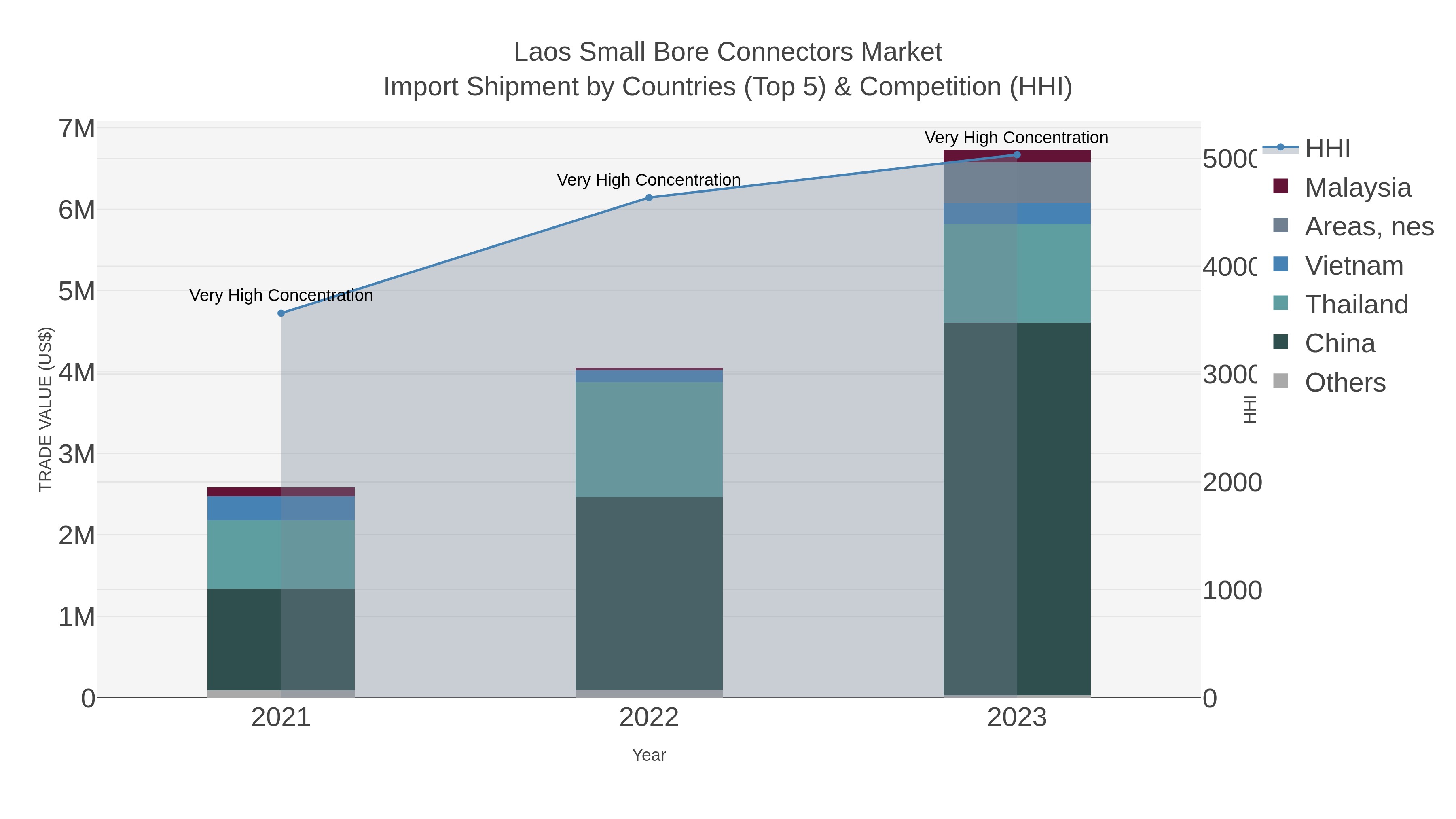
Task: Click the 2000 right axis tick label
Action: coord(1232,482)
